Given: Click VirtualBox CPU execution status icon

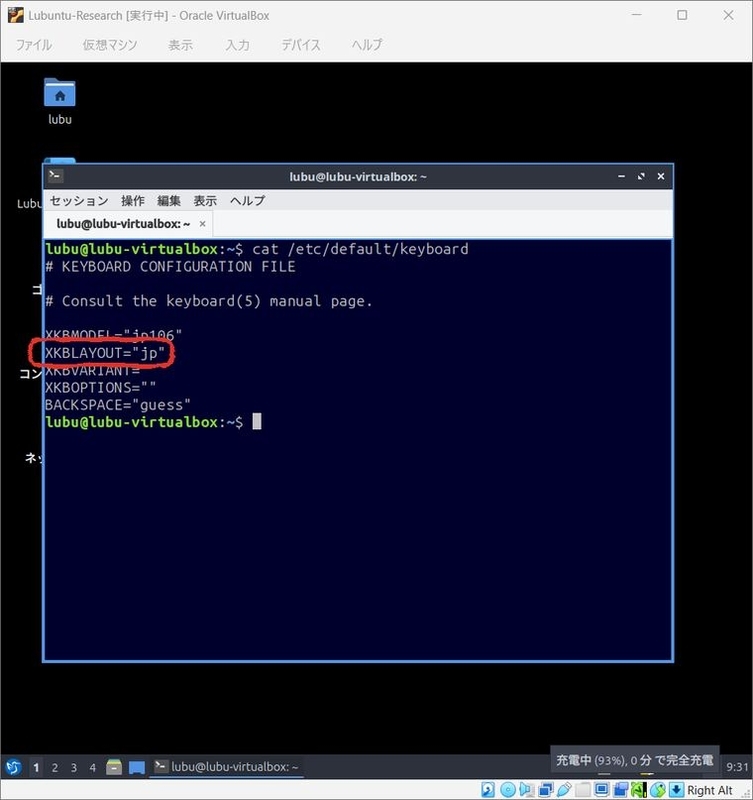Looking at the screenshot, I should (x=639, y=789).
